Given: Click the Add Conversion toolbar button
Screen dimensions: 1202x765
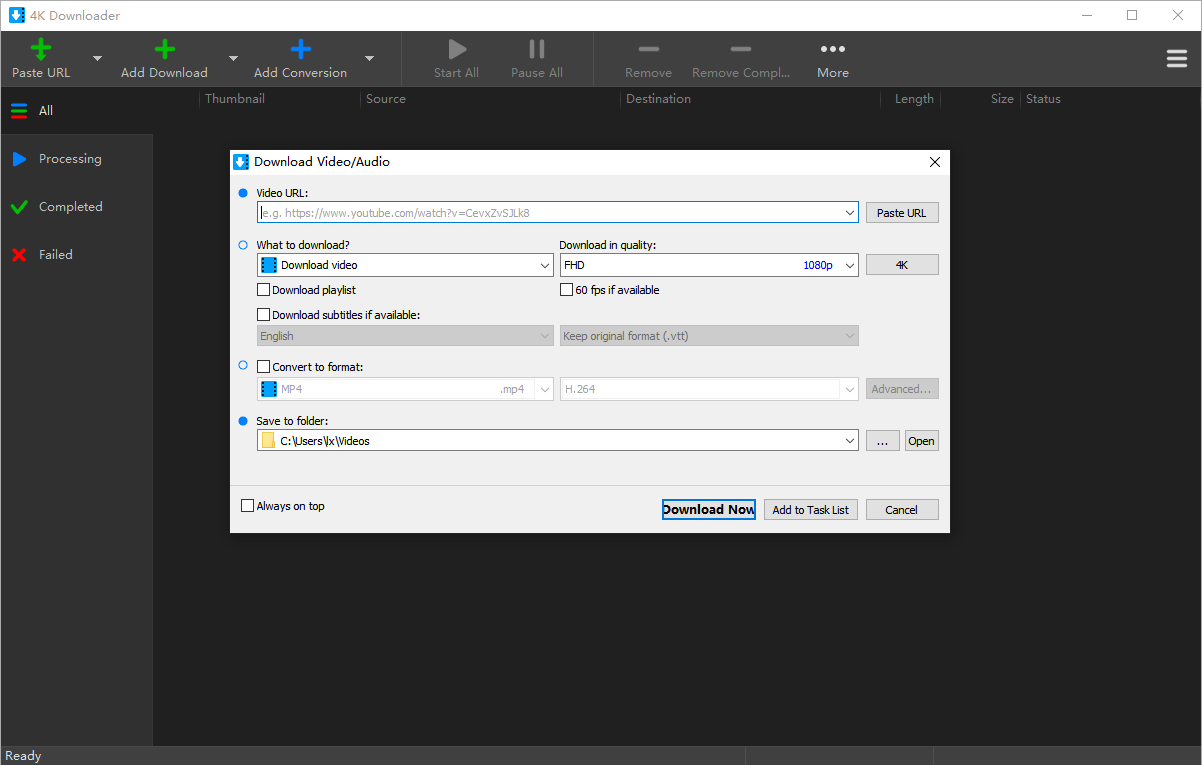Looking at the screenshot, I should tap(300, 58).
